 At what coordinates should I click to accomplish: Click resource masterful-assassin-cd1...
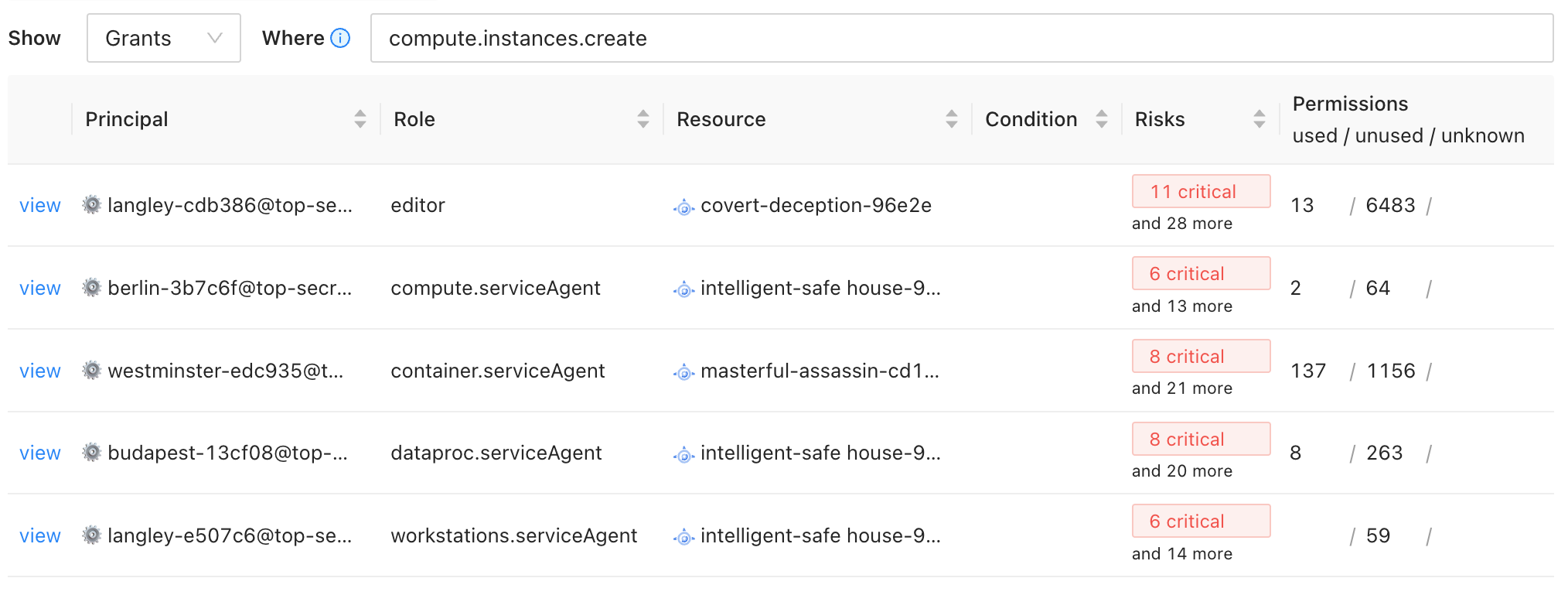(x=820, y=371)
